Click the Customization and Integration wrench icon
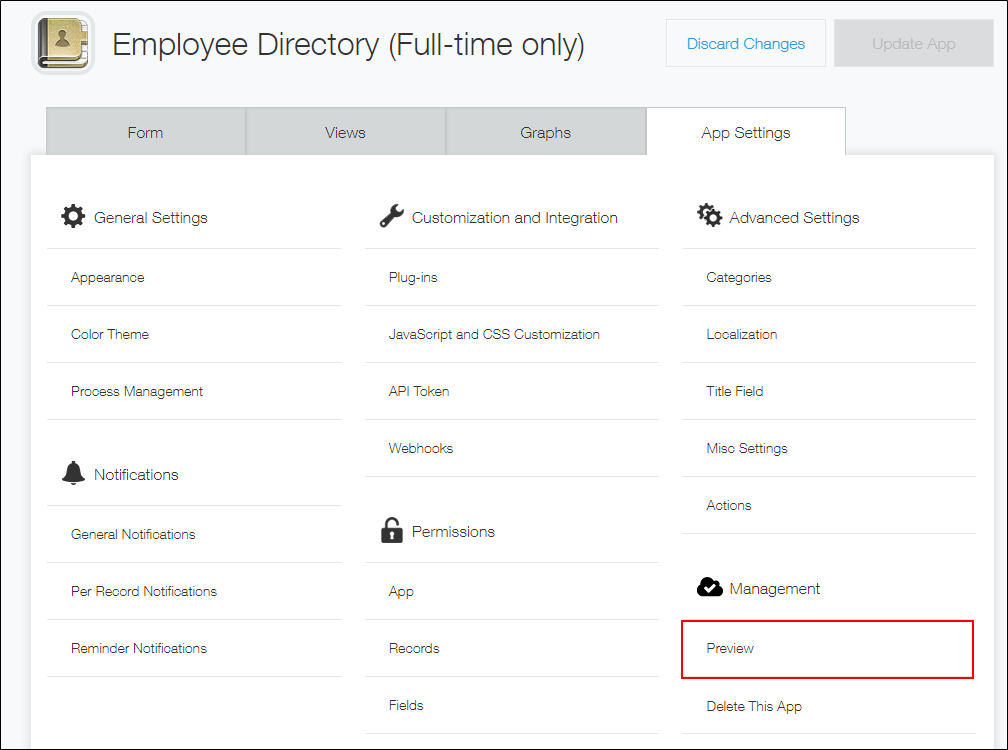Viewport: 1008px width, 750px height. click(391, 216)
